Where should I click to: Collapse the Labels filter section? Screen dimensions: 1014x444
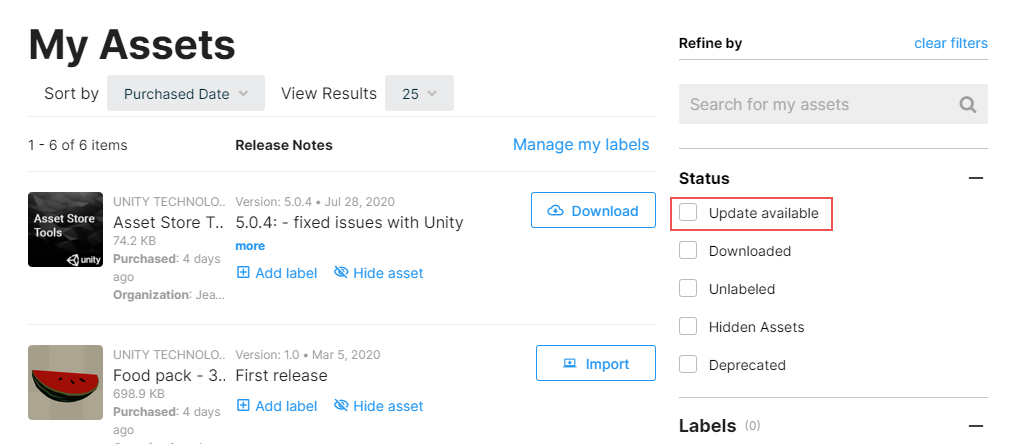click(x=976, y=426)
